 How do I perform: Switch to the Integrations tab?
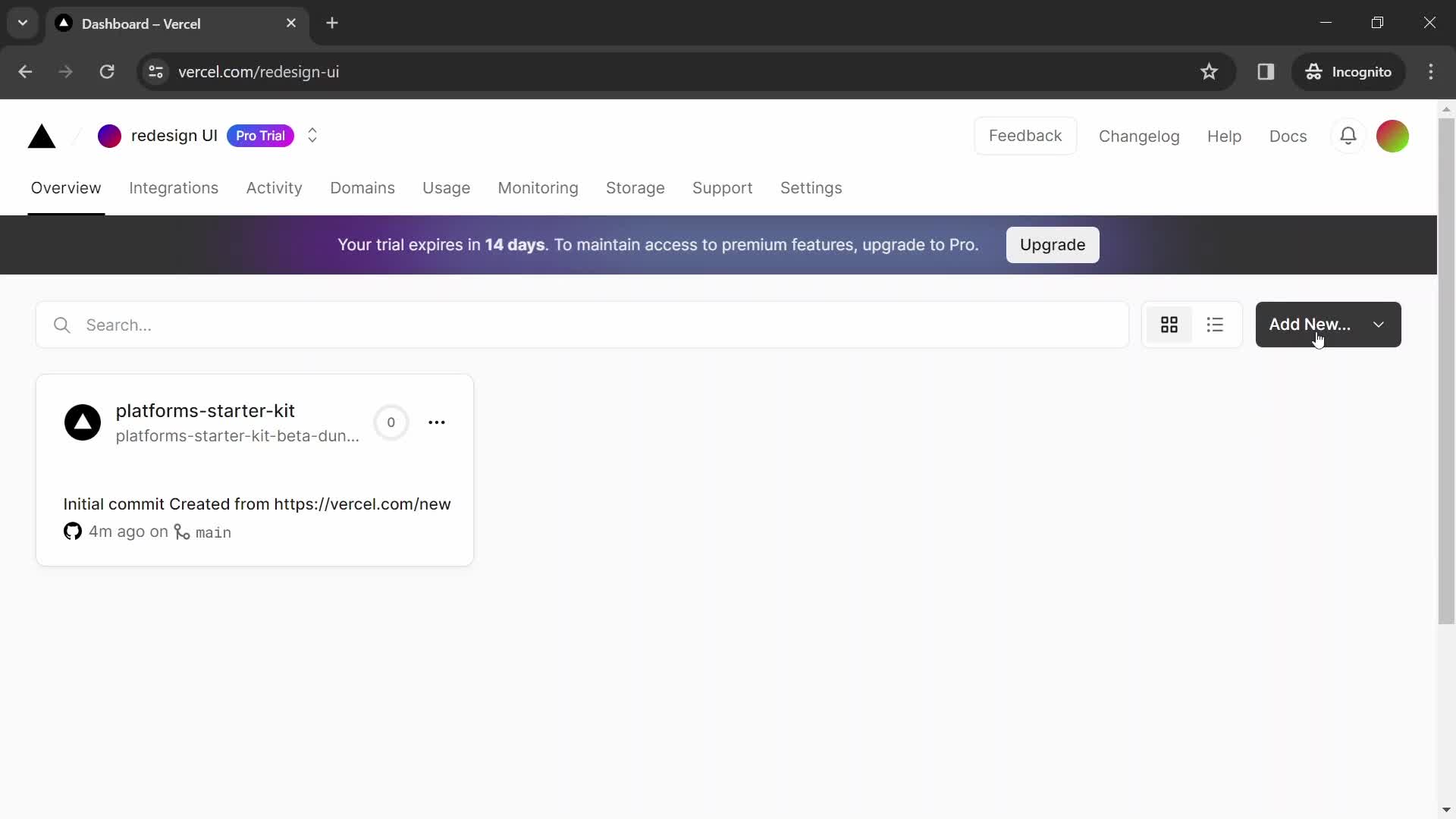point(174,188)
